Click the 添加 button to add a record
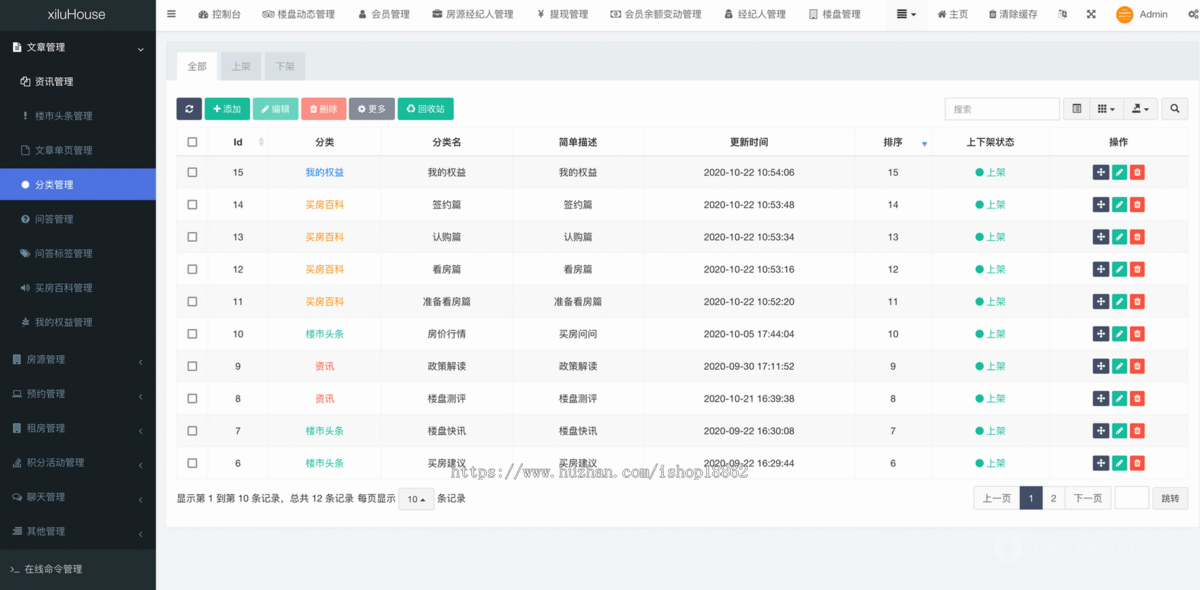 pos(227,108)
